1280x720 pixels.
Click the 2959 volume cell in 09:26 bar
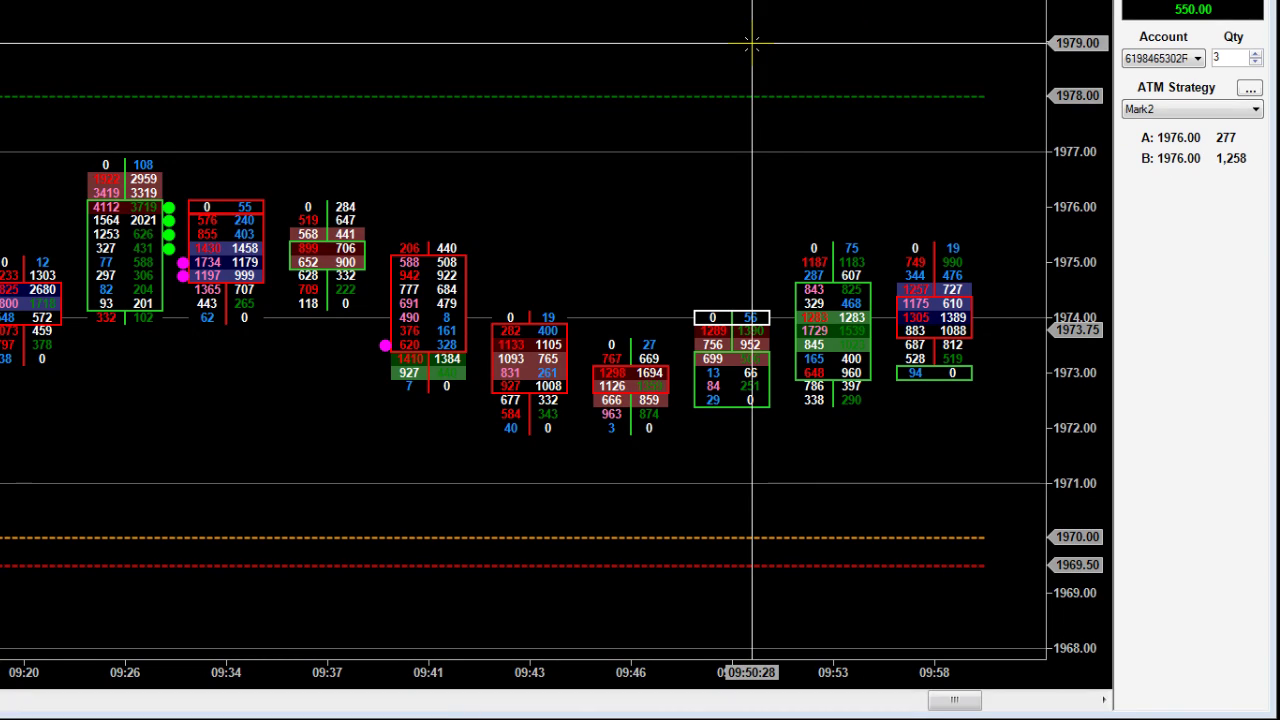coord(144,179)
